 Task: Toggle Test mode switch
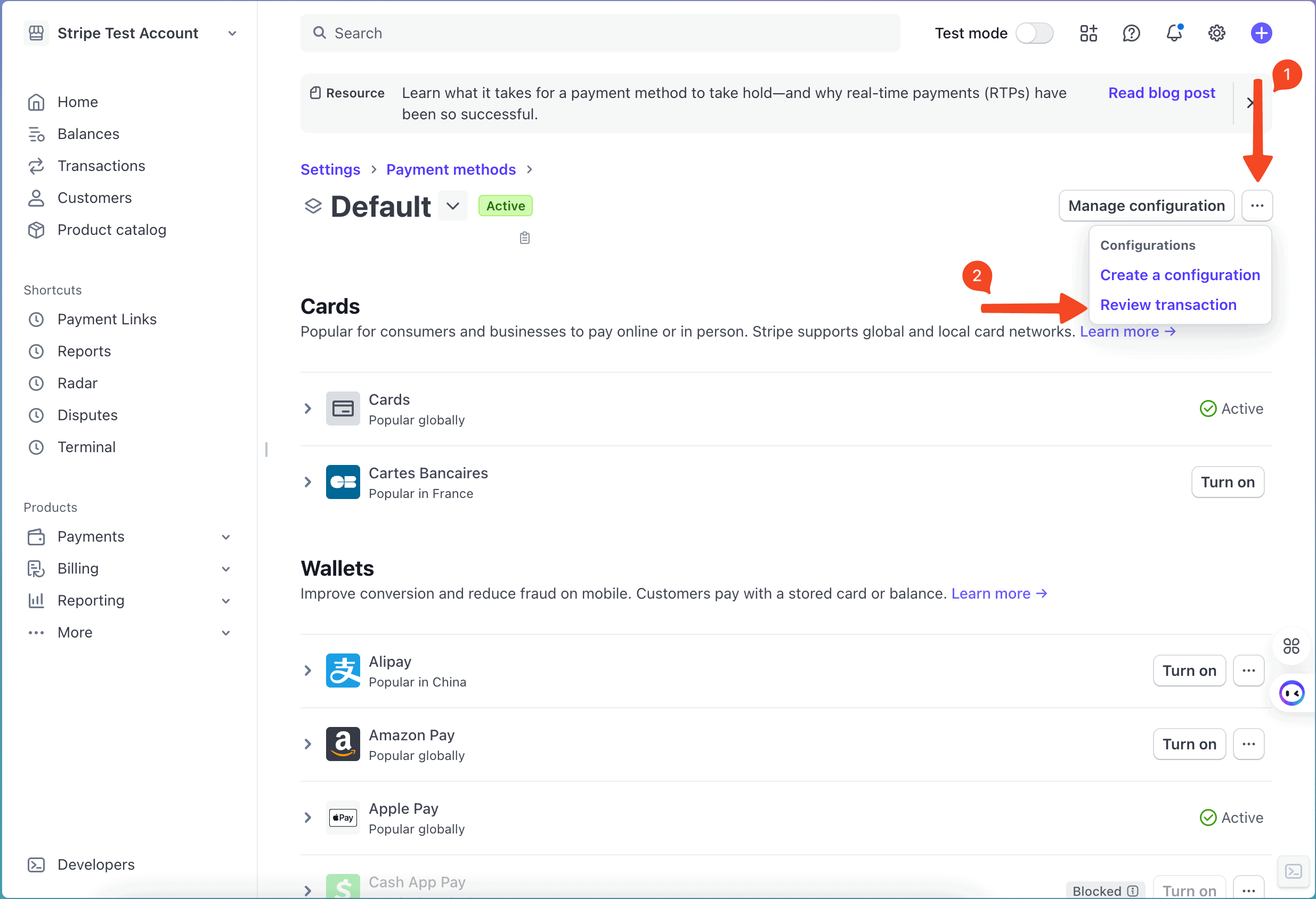coord(1034,34)
